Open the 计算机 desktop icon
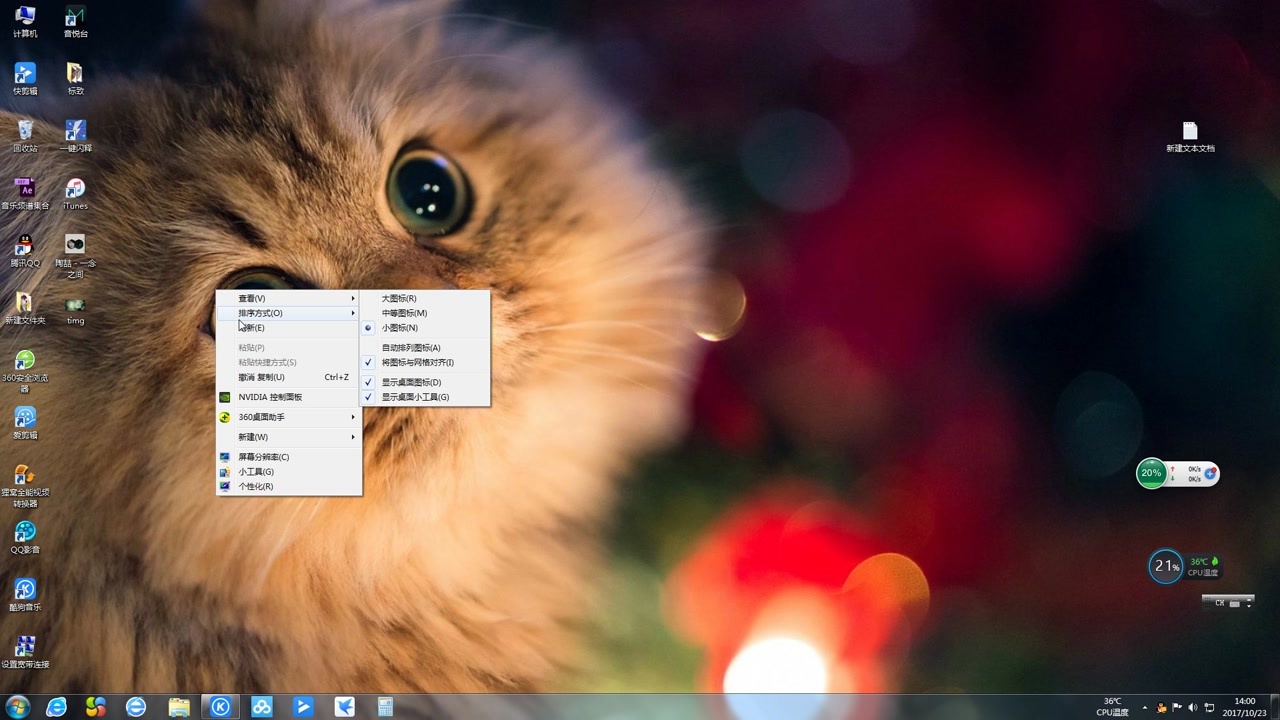 click(x=25, y=22)
